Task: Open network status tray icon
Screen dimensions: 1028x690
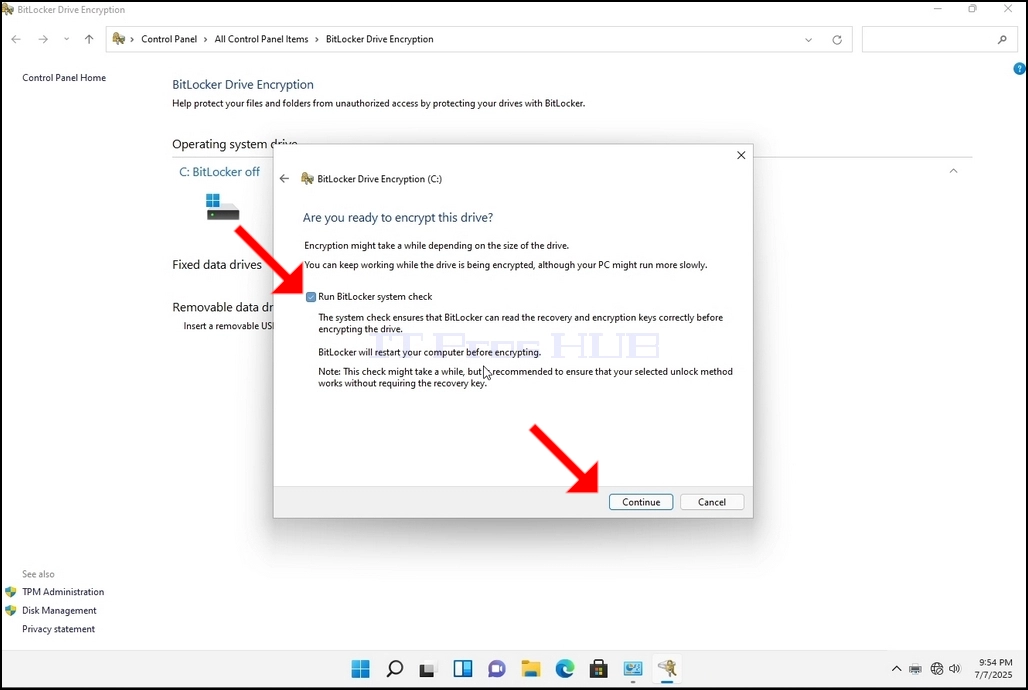Action: (x=937, y=668)
